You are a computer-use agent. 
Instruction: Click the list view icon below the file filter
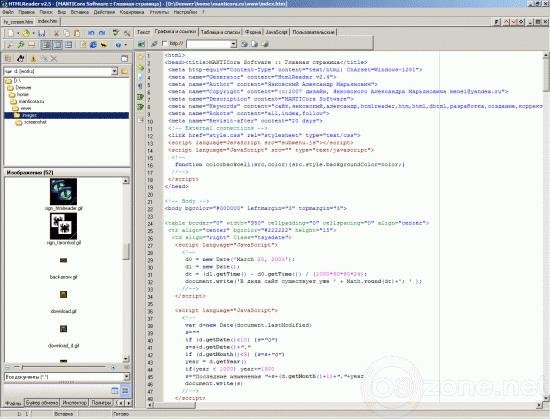115,390
